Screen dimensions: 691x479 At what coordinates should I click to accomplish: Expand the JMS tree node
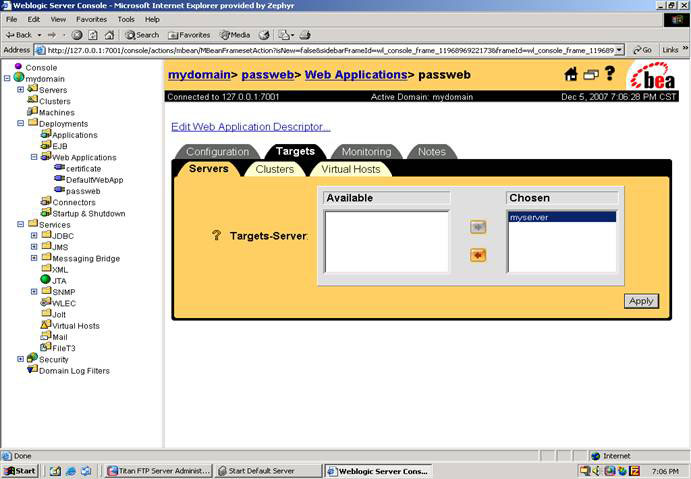tap(34, 247)
